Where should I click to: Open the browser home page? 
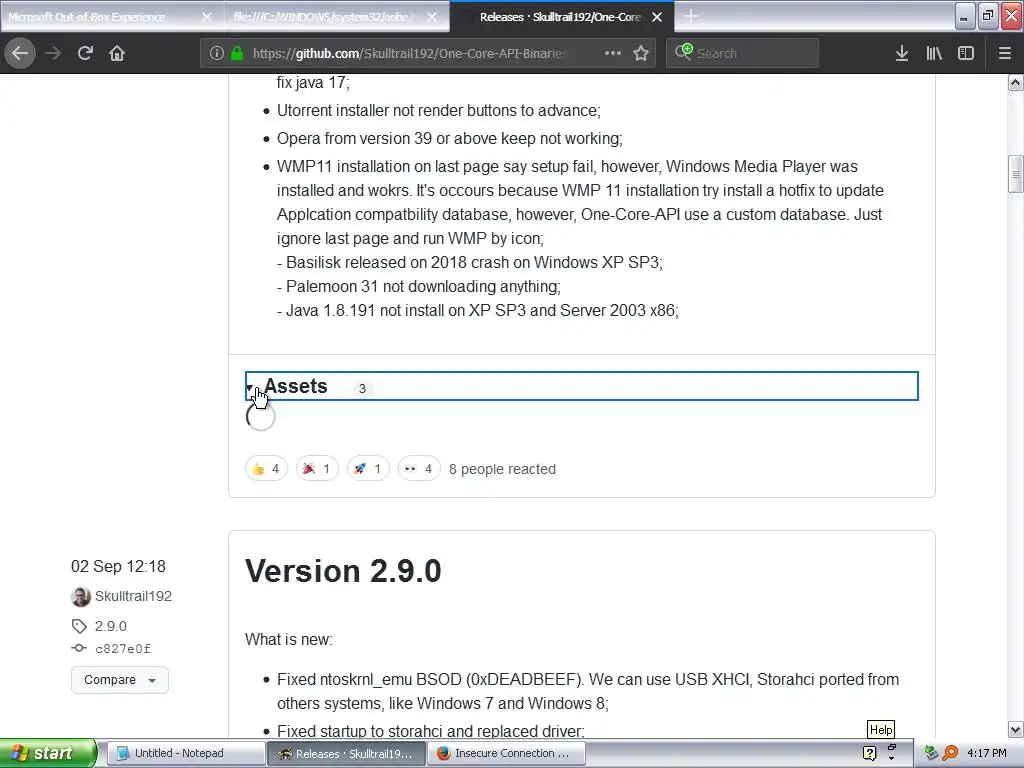click(117, 53)
